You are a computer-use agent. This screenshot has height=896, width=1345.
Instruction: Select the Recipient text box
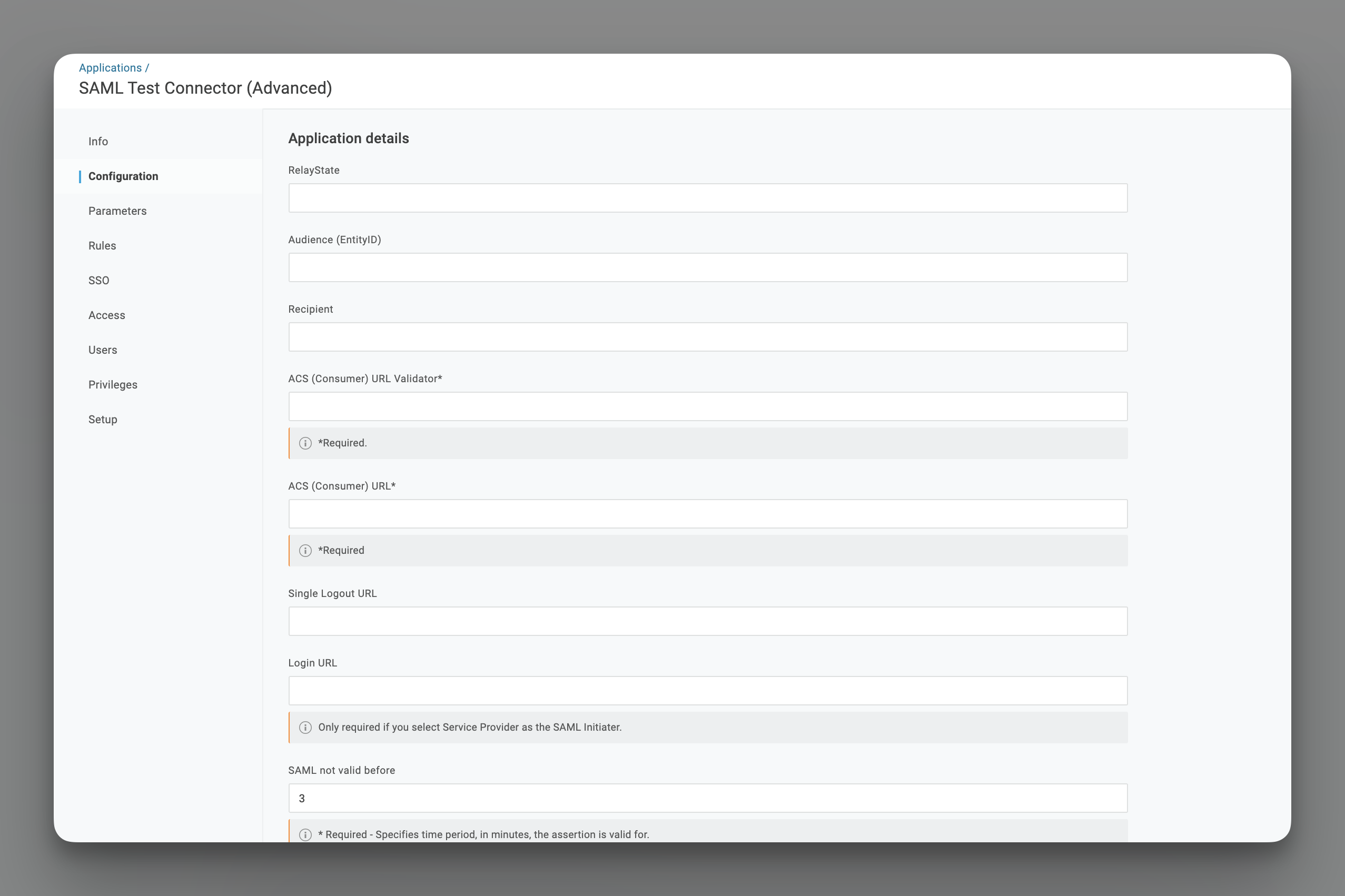tap(708, 337)
